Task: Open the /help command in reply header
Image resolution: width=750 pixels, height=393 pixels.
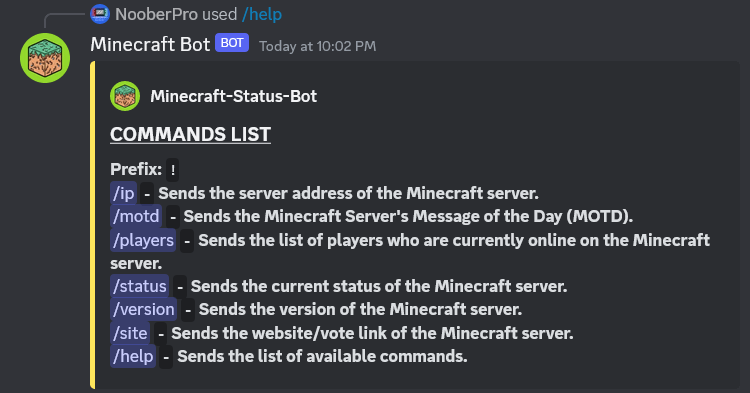Action: click(262, 14)
